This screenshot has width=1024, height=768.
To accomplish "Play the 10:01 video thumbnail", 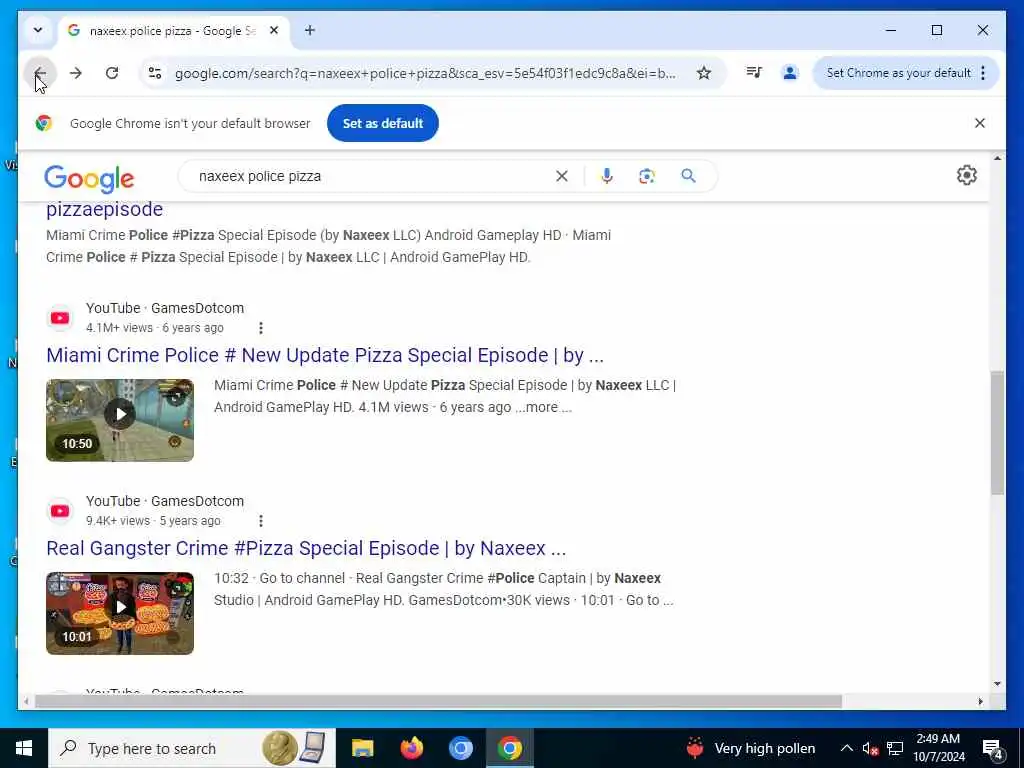I will click(120, 614).
